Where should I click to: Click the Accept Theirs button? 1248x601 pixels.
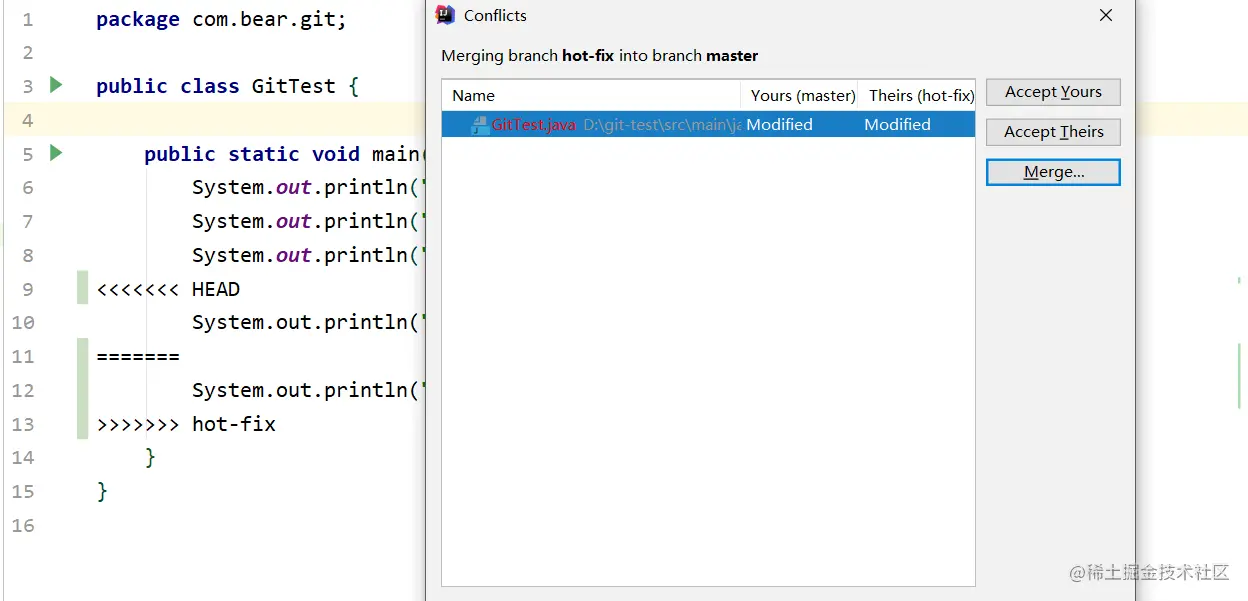coord(1053,132)
